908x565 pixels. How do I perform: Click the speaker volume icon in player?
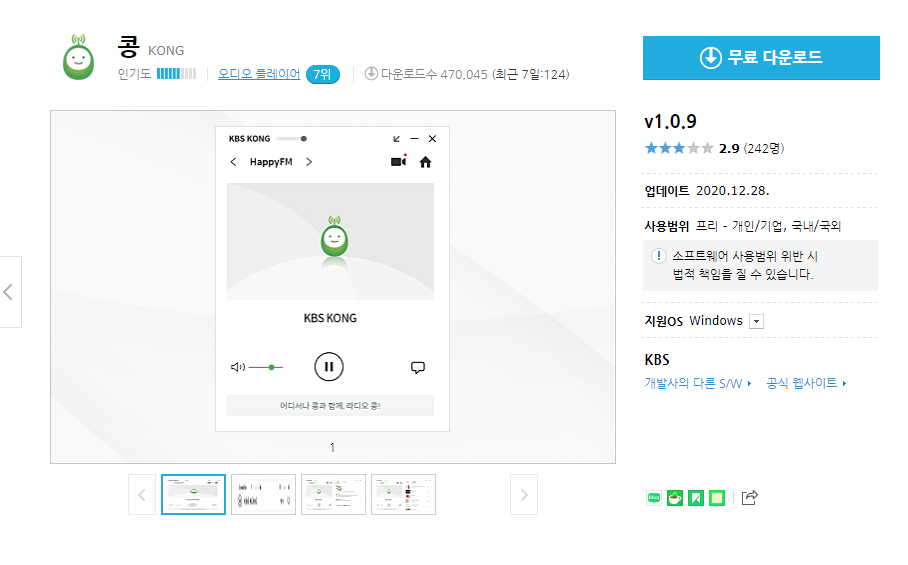click(237, 367)
